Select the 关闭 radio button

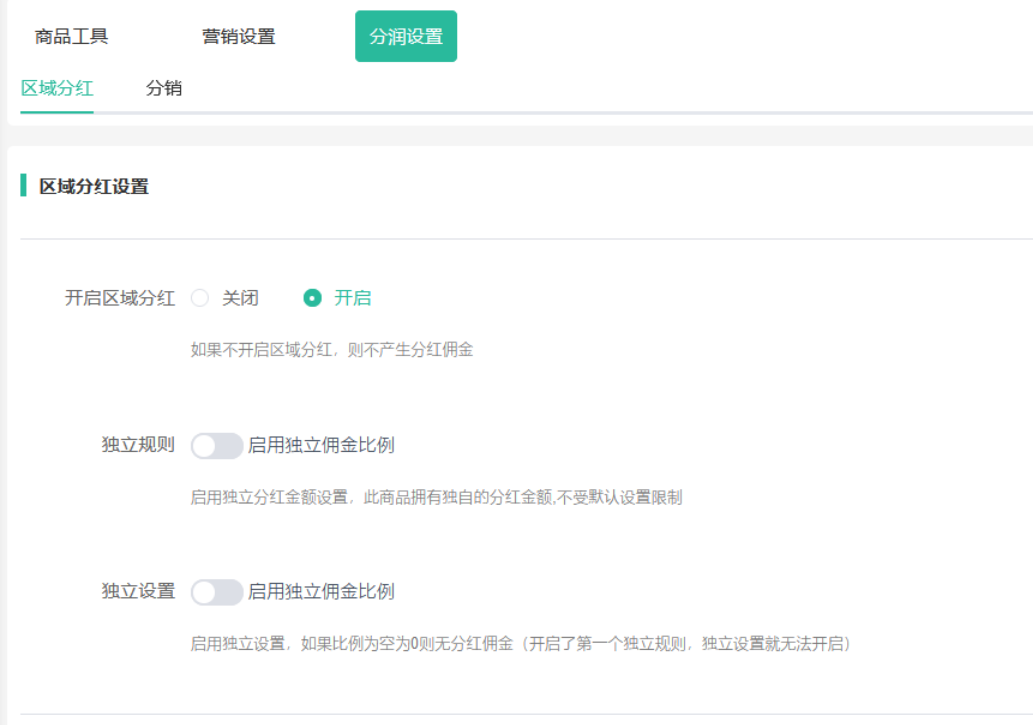201,298
